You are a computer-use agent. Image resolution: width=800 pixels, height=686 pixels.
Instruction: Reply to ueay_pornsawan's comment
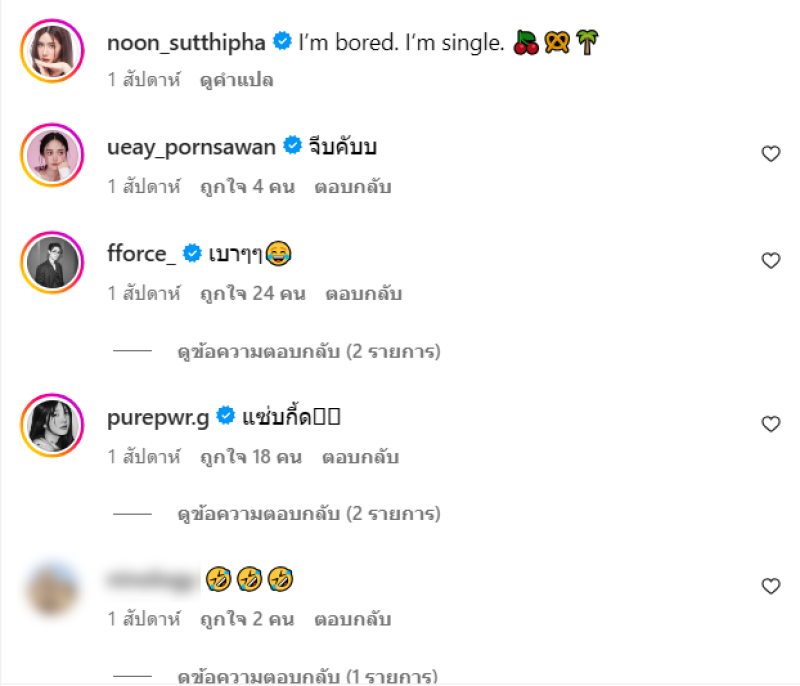[x=352, y=187]
